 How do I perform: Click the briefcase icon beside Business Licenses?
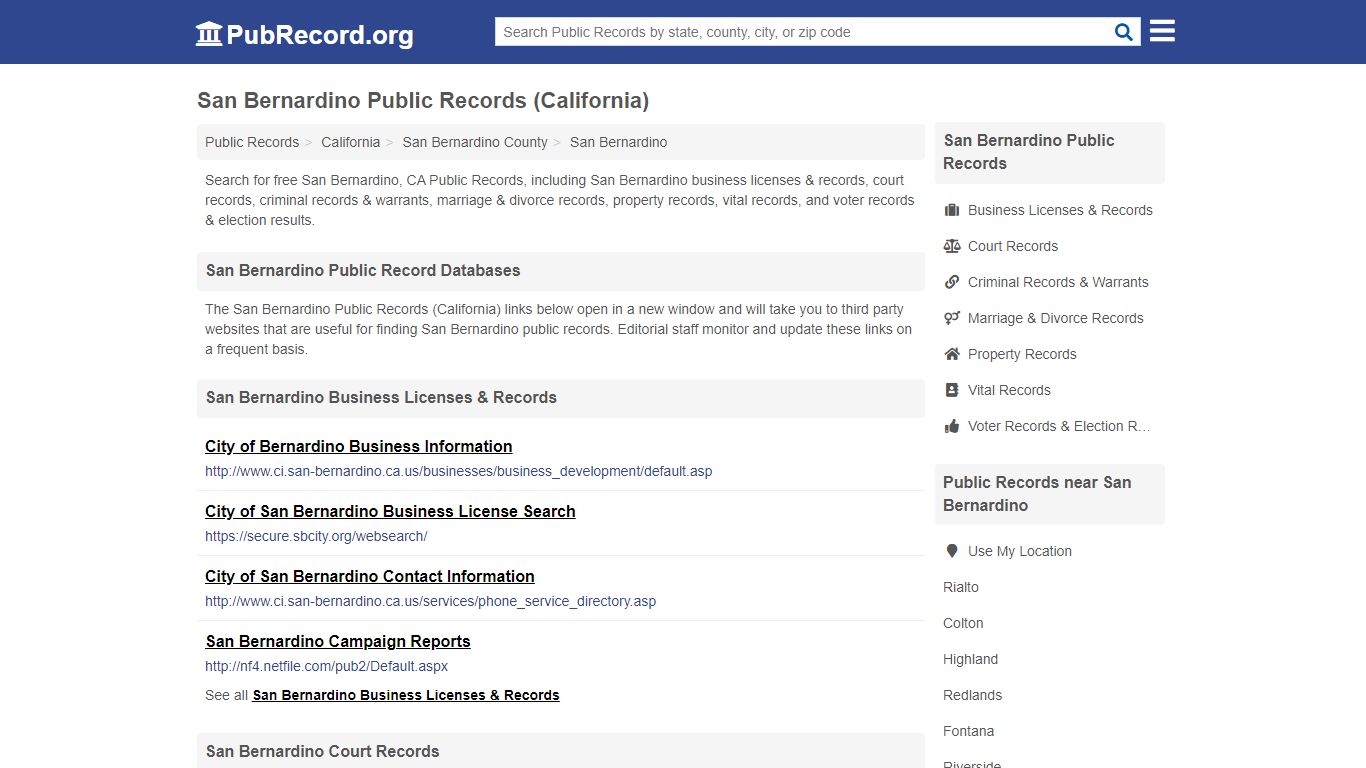[952, 210]
